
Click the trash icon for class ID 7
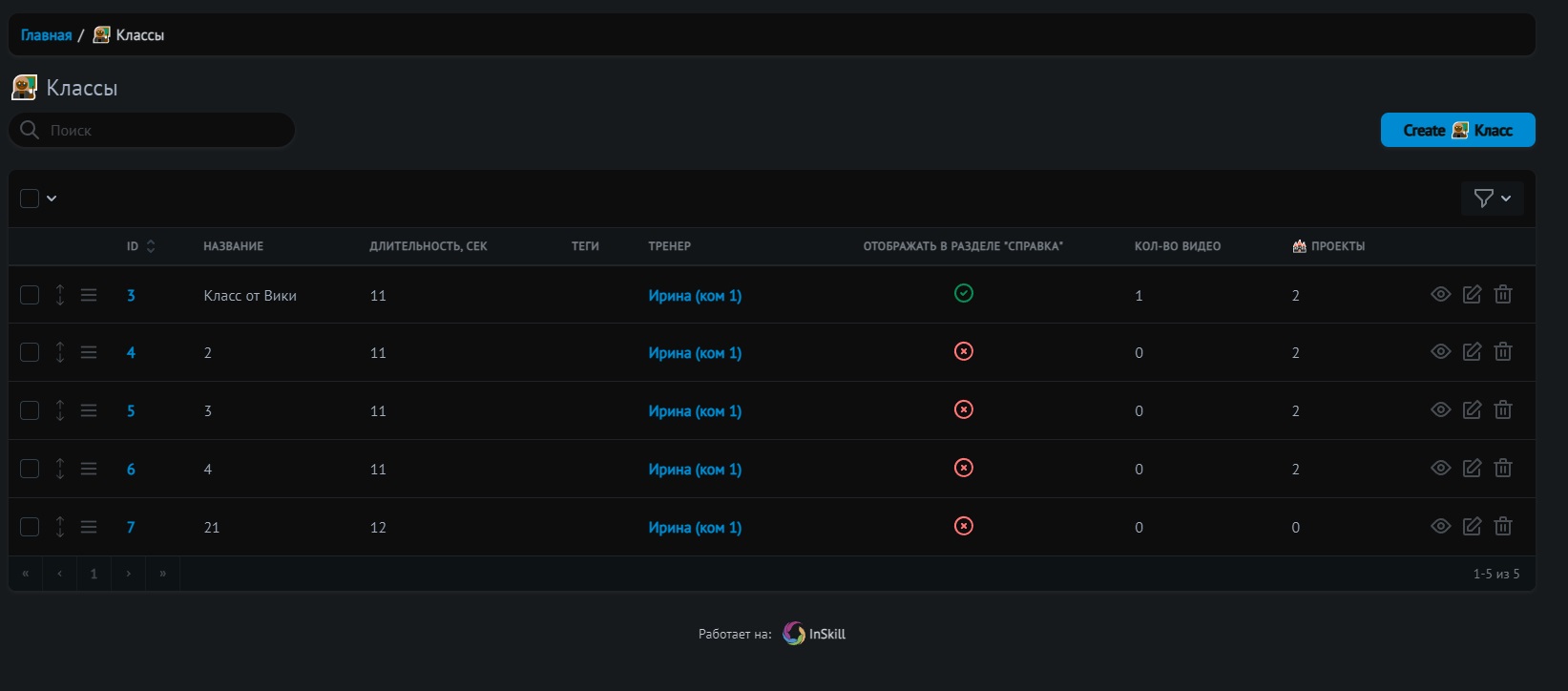(x=1503, y=527)
